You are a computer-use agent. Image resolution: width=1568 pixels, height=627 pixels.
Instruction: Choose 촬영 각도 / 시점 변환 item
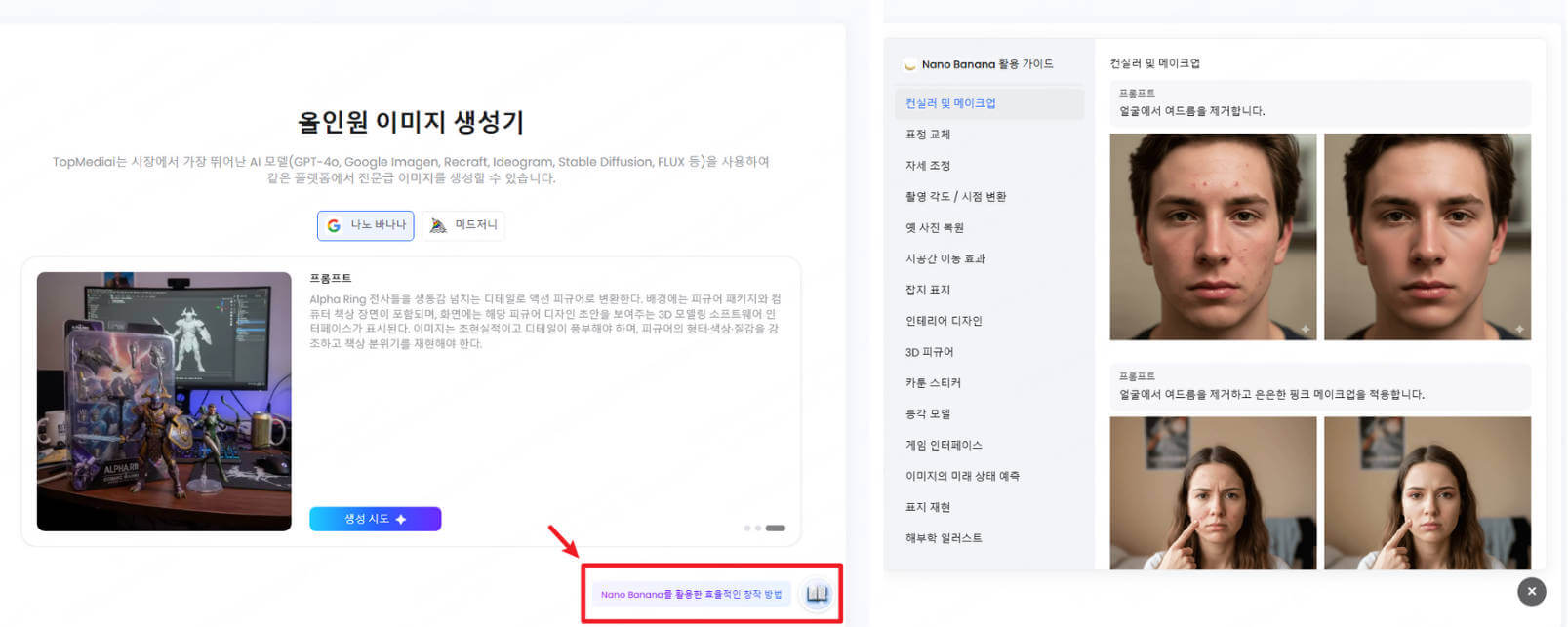pyautogui.click(x=955, y=197)
